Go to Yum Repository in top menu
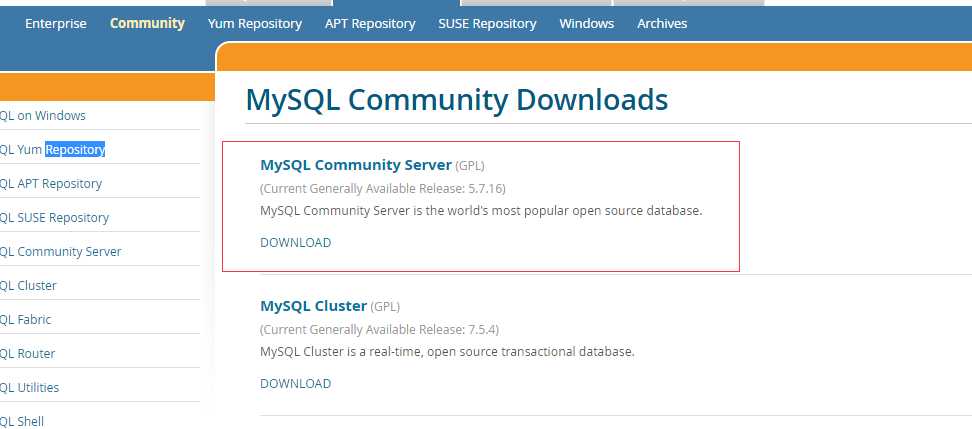This screenshot has height=429, width=972. tap(255, 24)
